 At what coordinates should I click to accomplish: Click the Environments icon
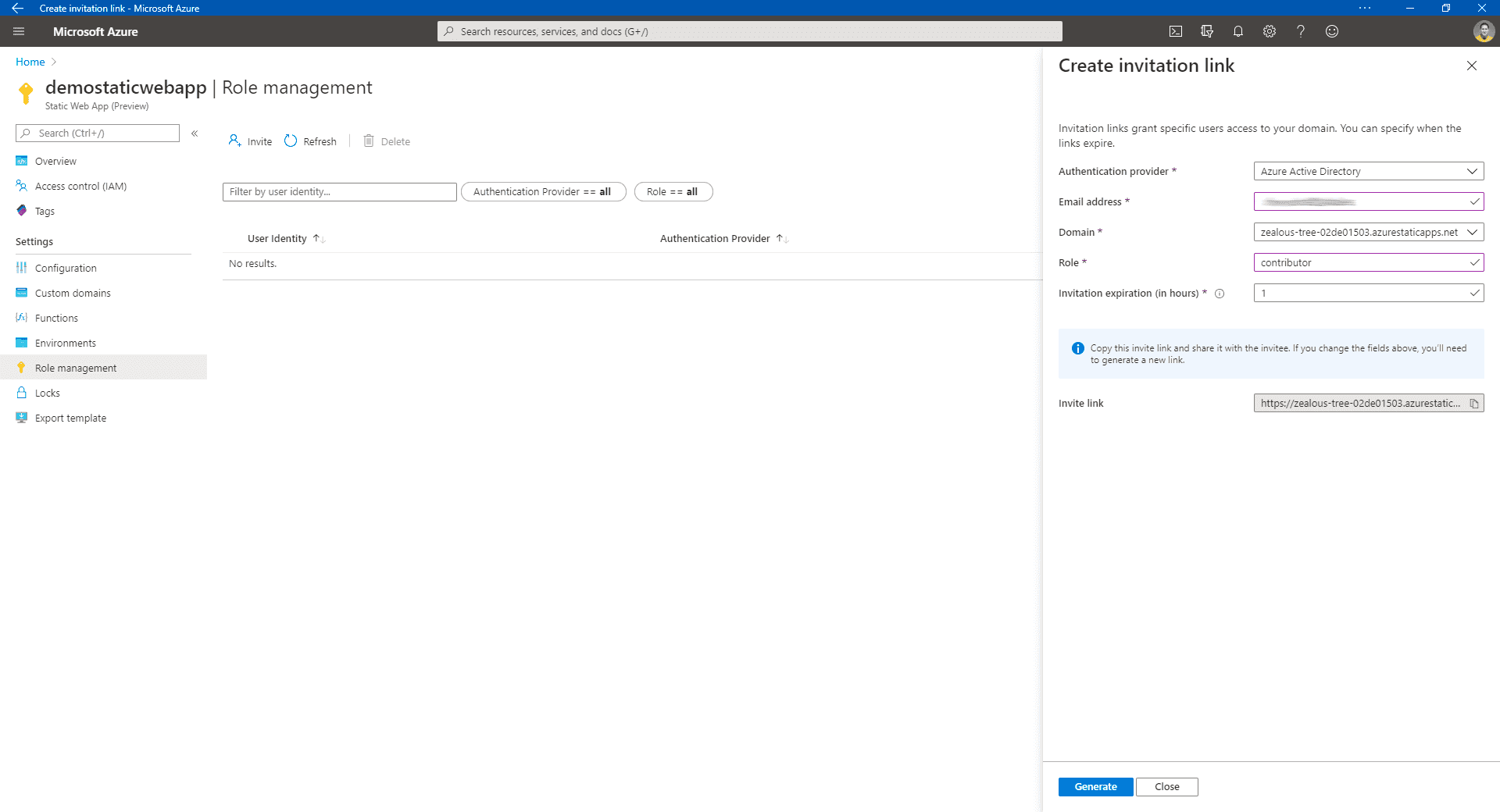tap(22, 343)
